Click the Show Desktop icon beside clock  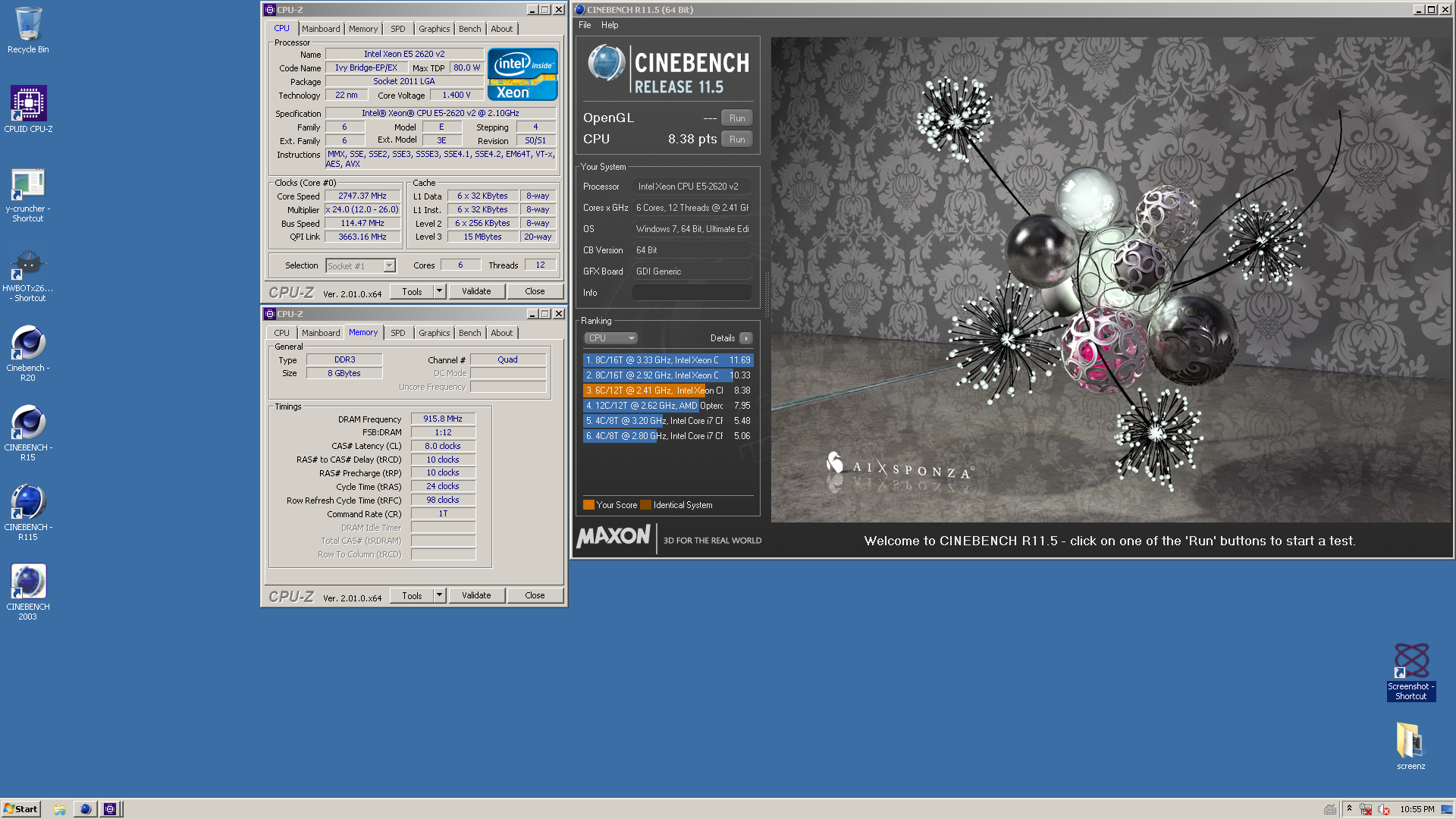tap(1447, 809)
